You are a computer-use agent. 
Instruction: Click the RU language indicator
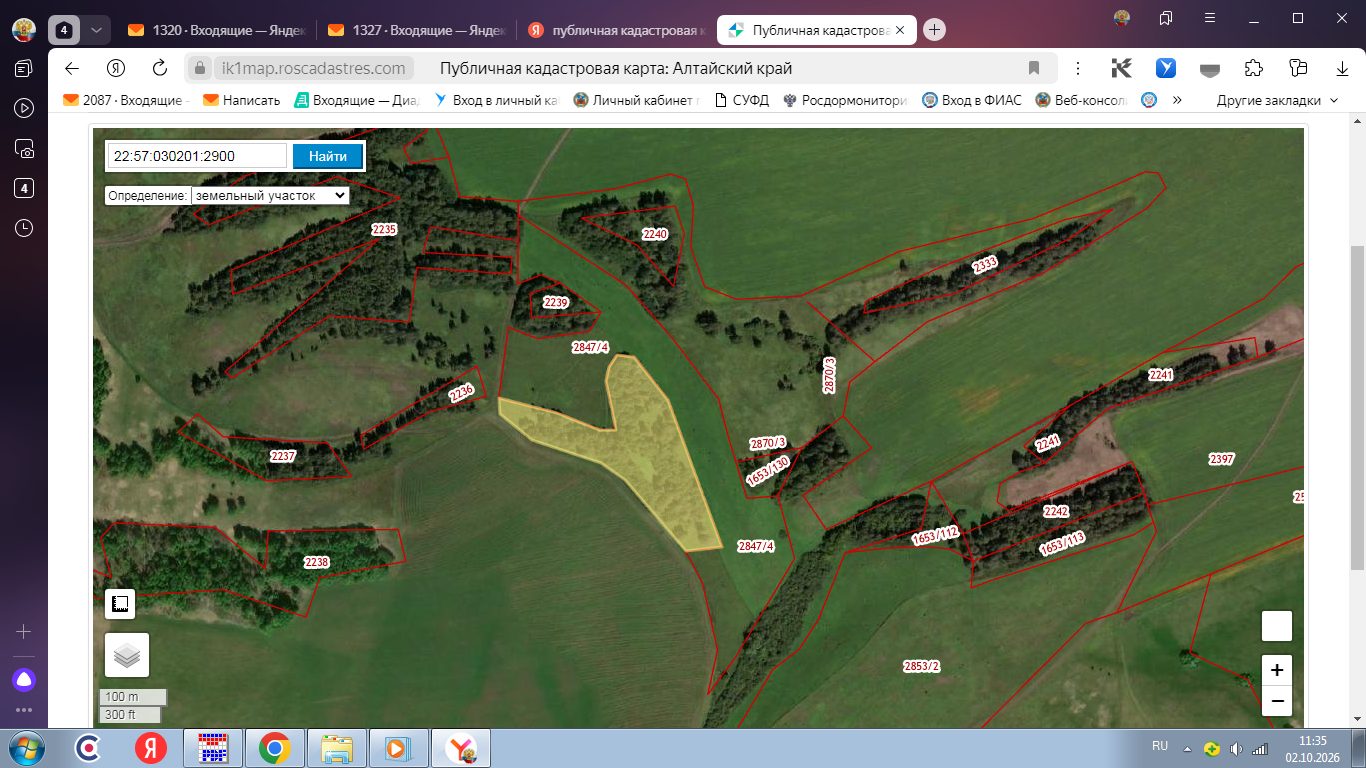[x=1160, y=746]
